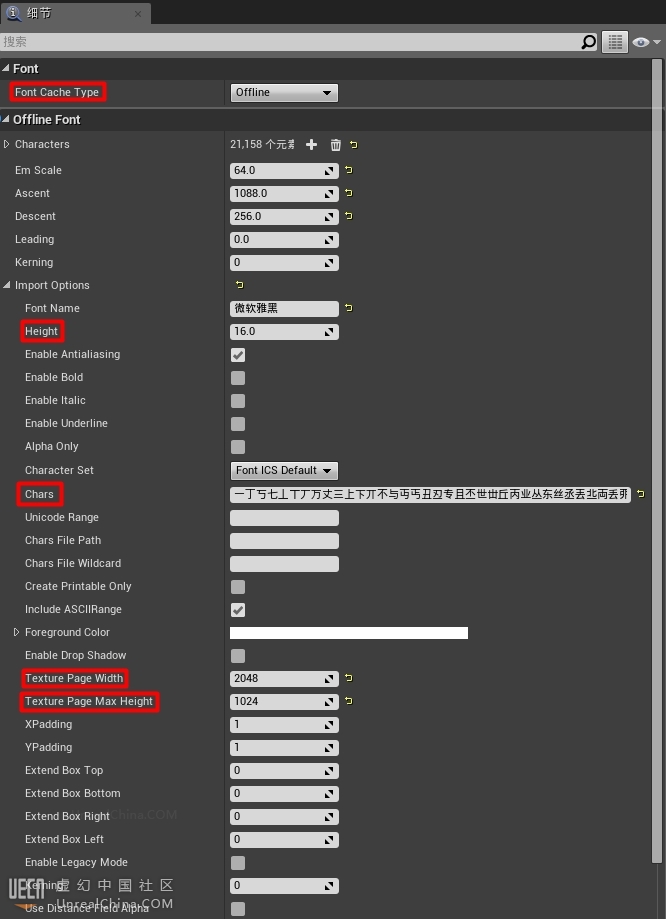The width and height of the screenshot is (666, 919).
Task: Click the Chars File Path field
Action: tap(284, 540)
